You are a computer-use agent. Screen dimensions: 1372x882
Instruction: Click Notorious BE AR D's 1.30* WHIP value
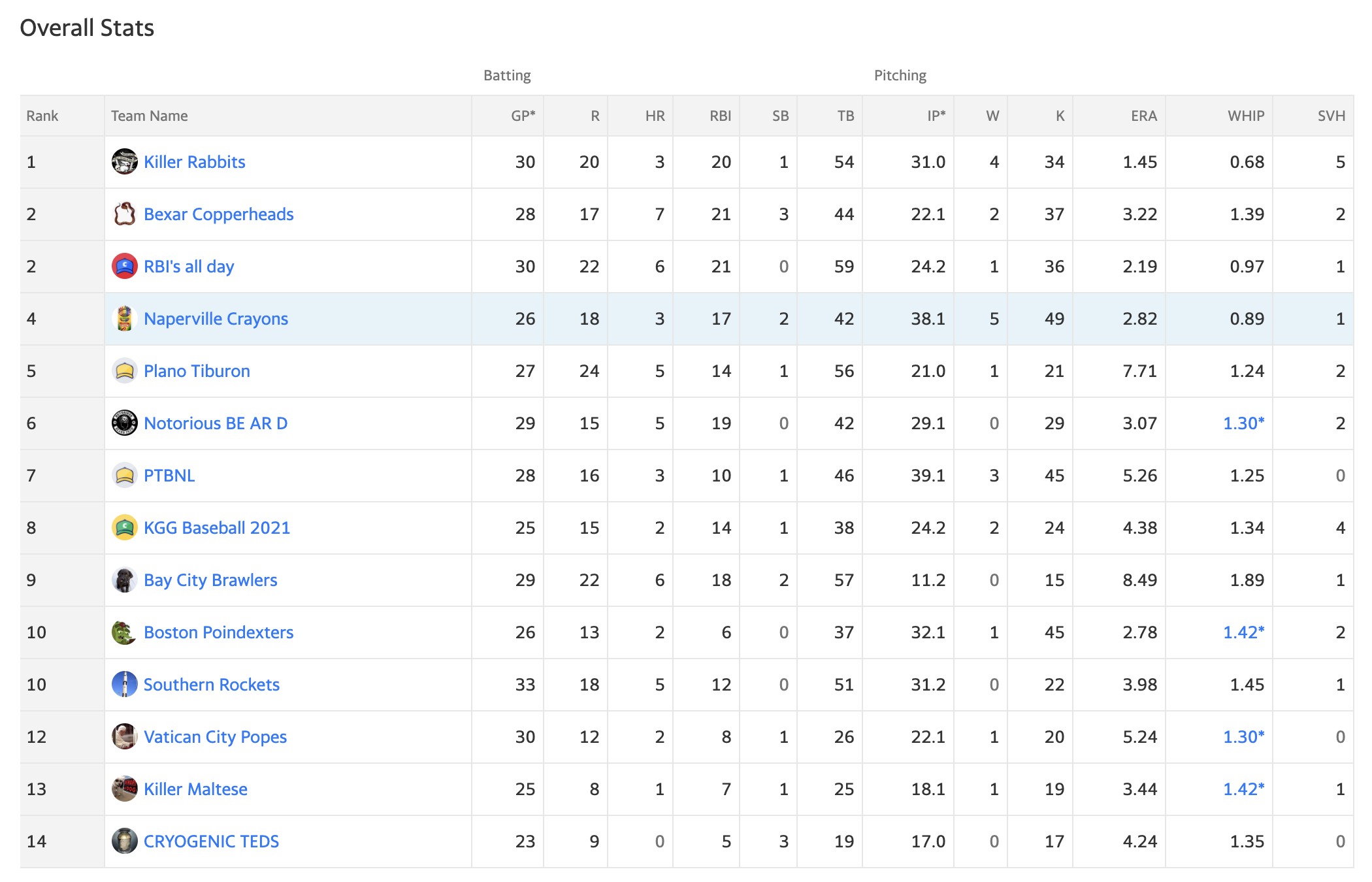[x=1243, y=423]
